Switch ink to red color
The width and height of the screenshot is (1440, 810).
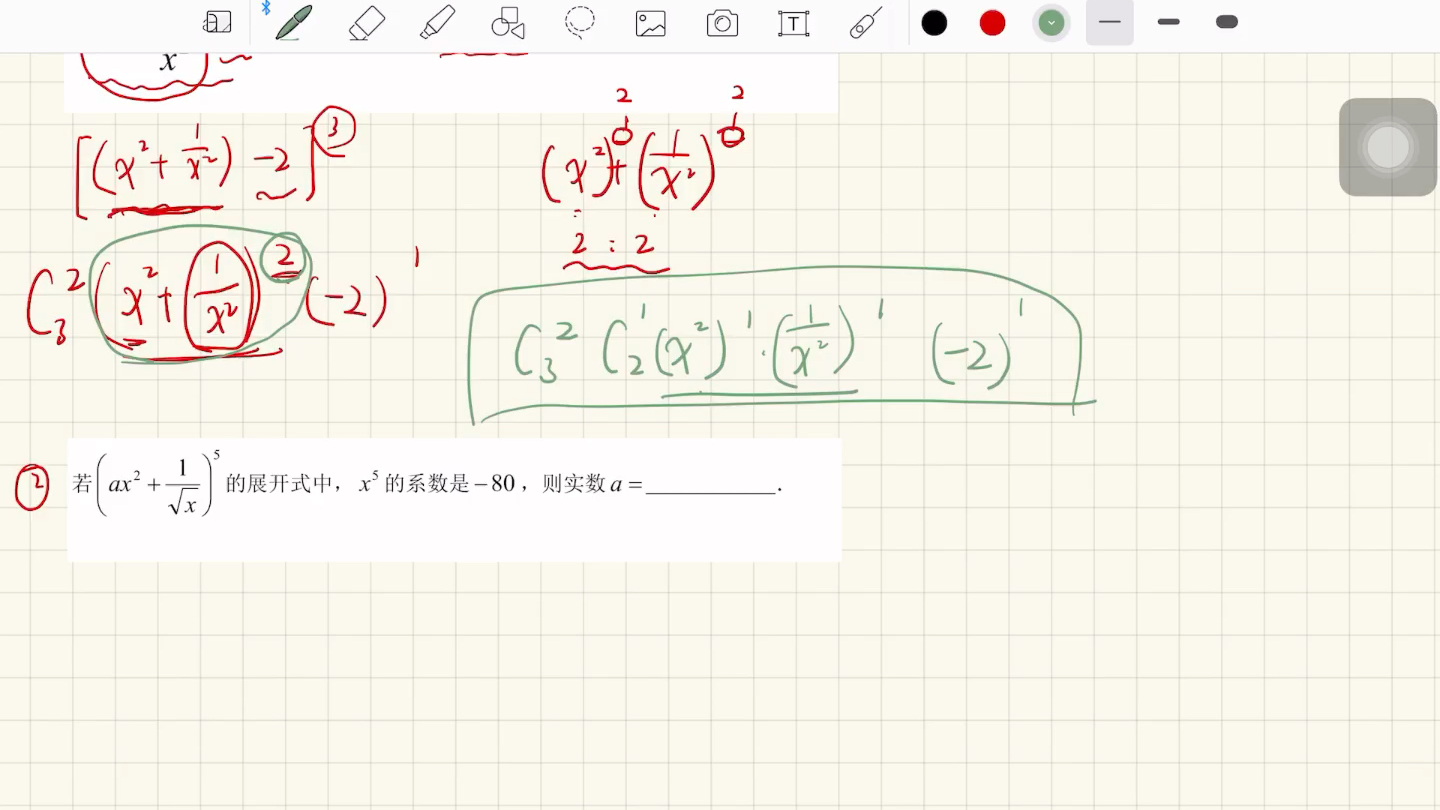click(x=990, y=22)
